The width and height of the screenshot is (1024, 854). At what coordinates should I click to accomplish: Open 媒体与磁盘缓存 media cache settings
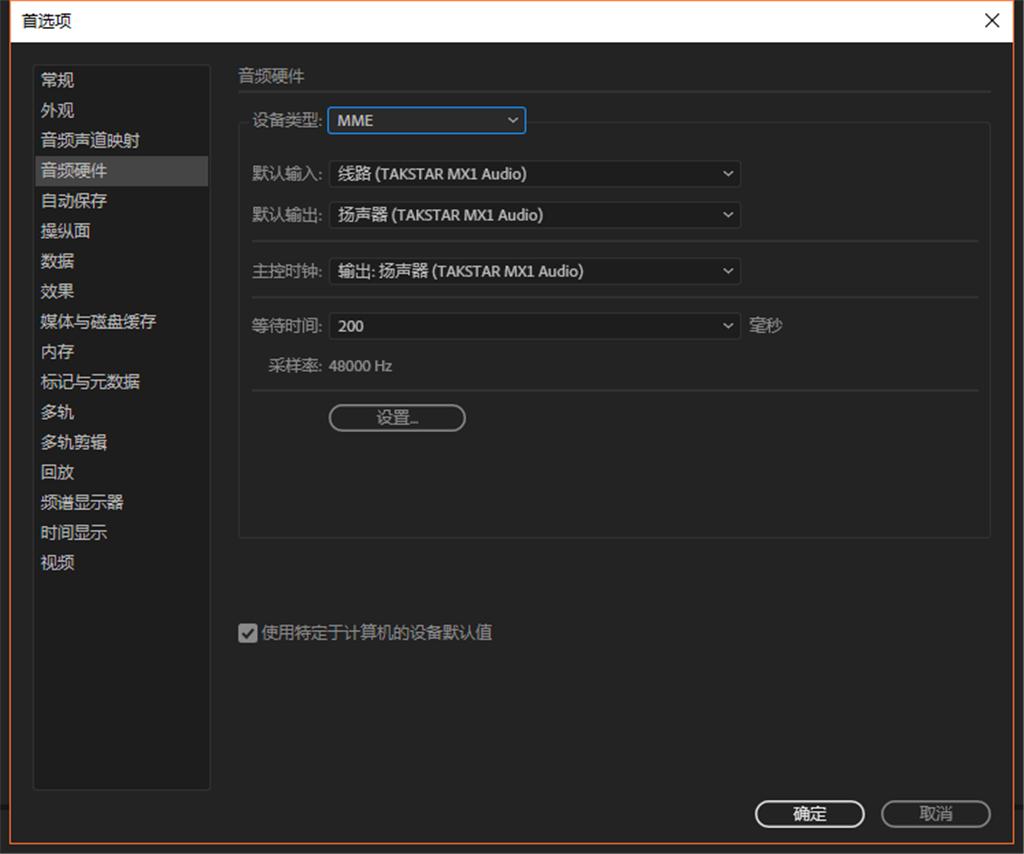click(x=99, y=322)
